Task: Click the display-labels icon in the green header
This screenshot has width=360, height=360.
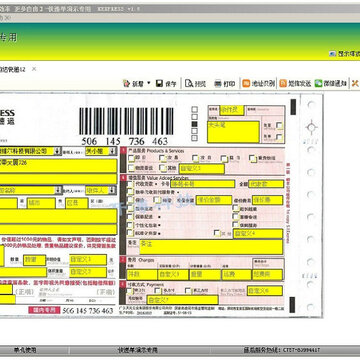Action: coord(332,53)
